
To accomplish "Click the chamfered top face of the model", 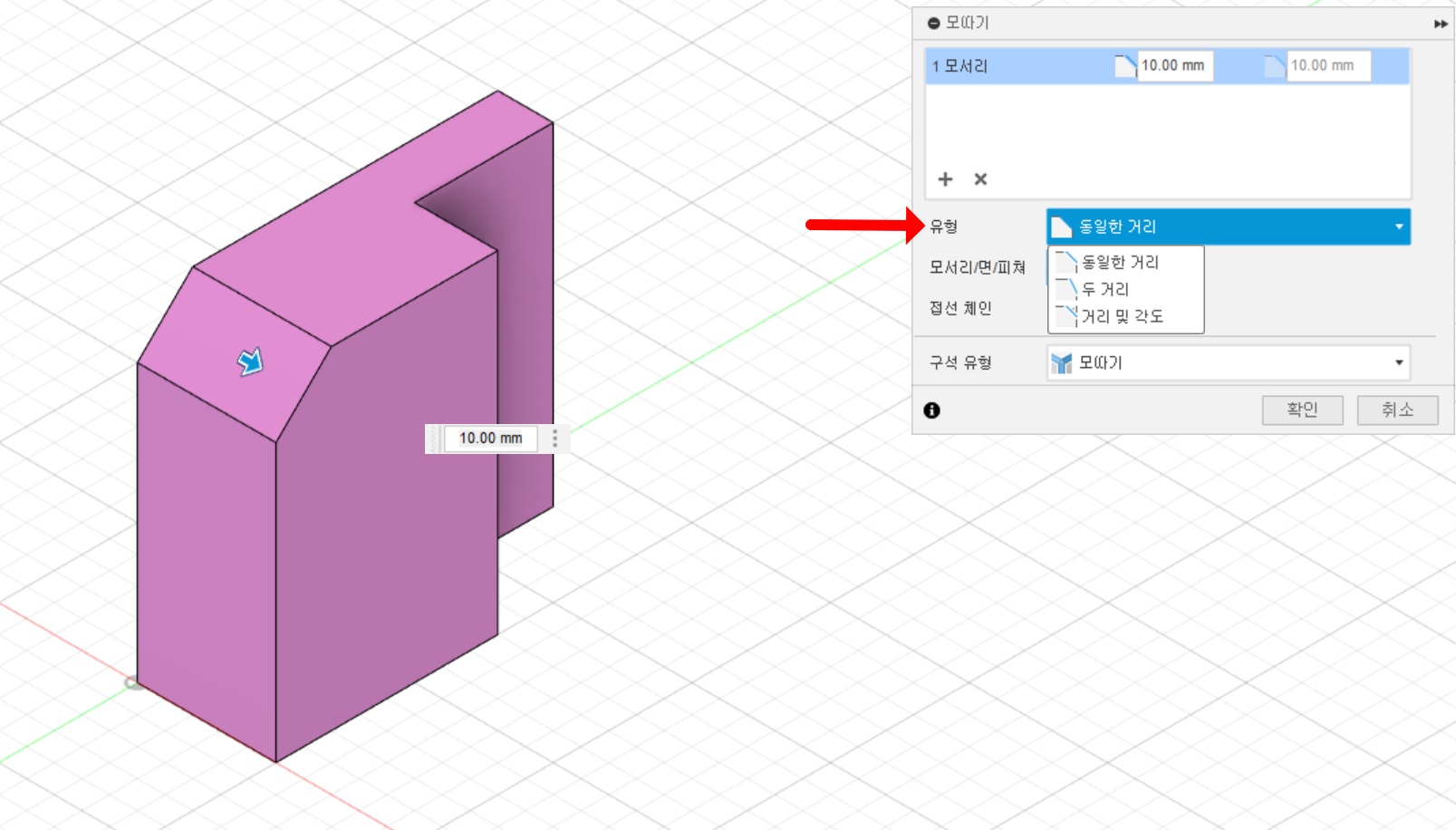I will (234, 353).
